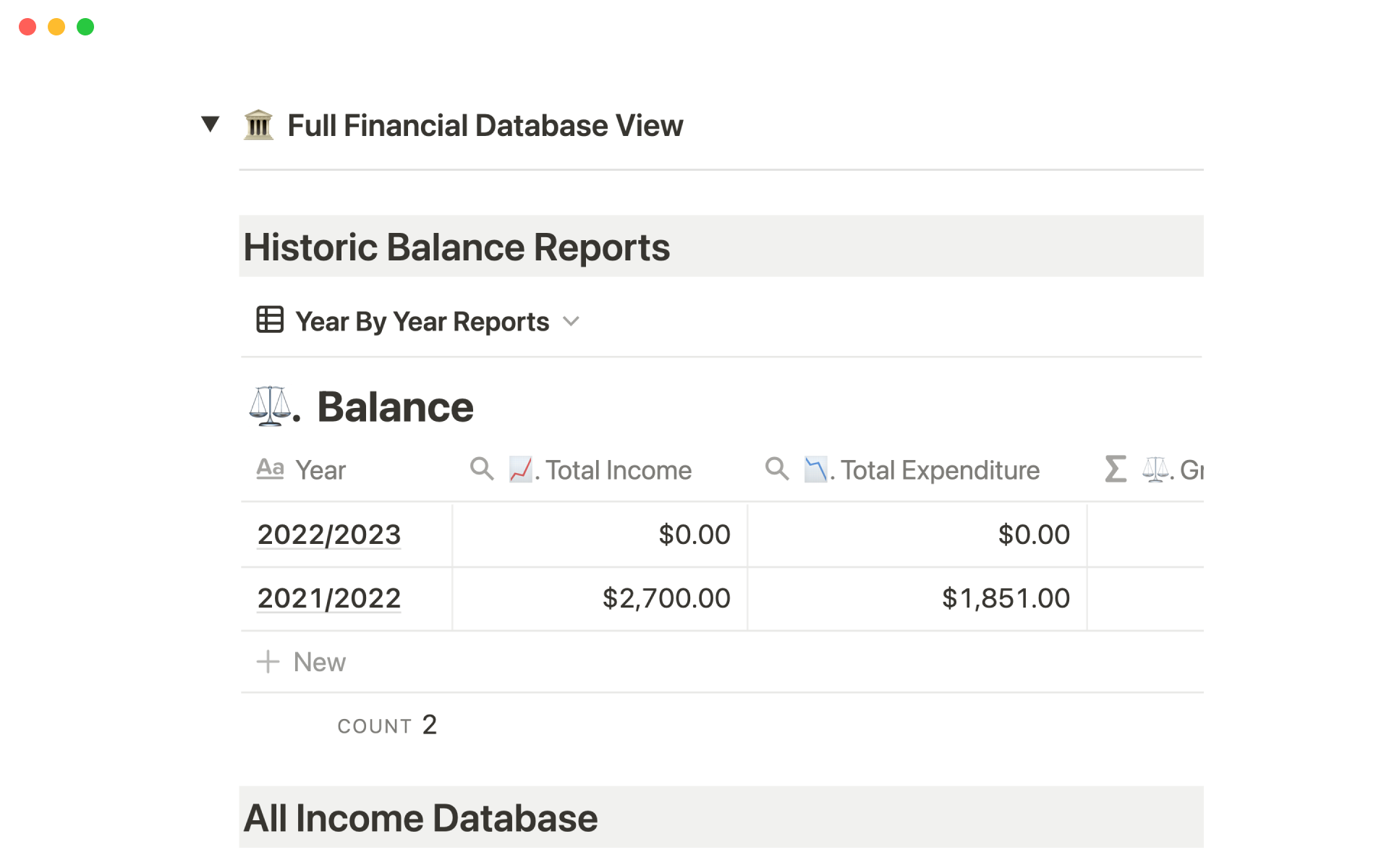Viewport: 1389px width, 868px height.
Task: Collapse the Full Financial Database View toggle
Action: pos(210,124)
